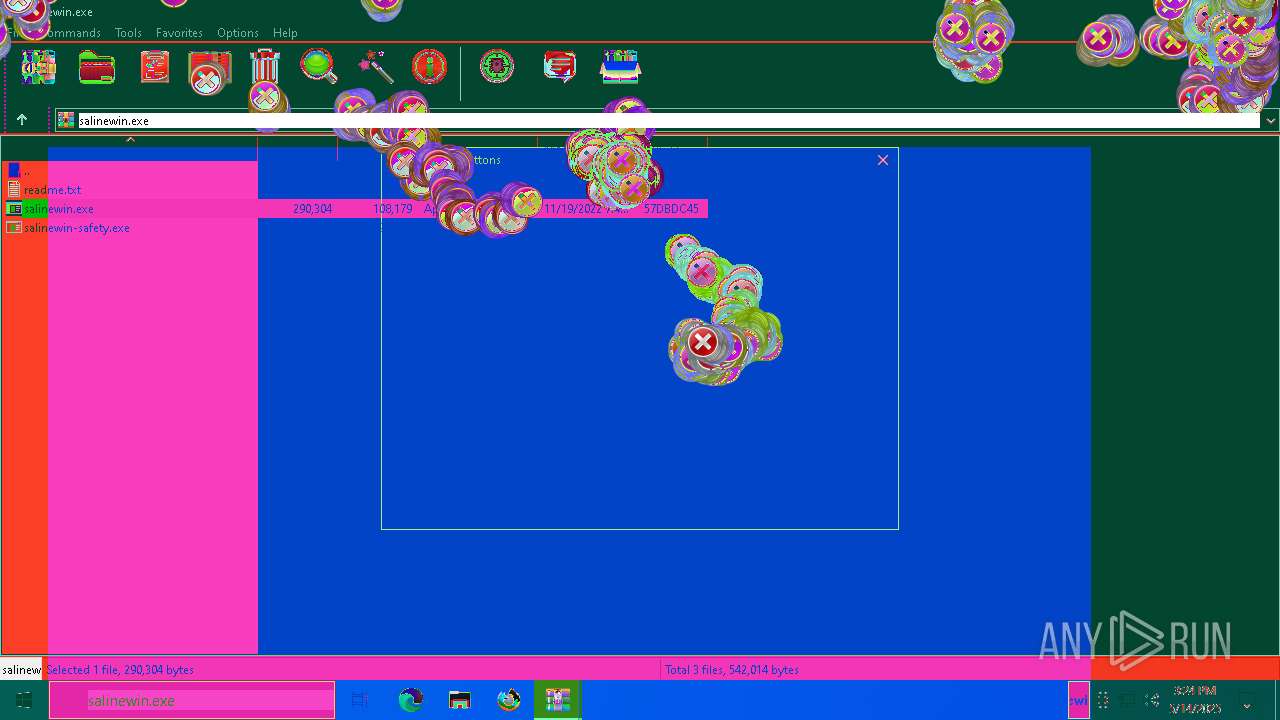
Task: Open the Help menu
Action: tap(285, 33)
